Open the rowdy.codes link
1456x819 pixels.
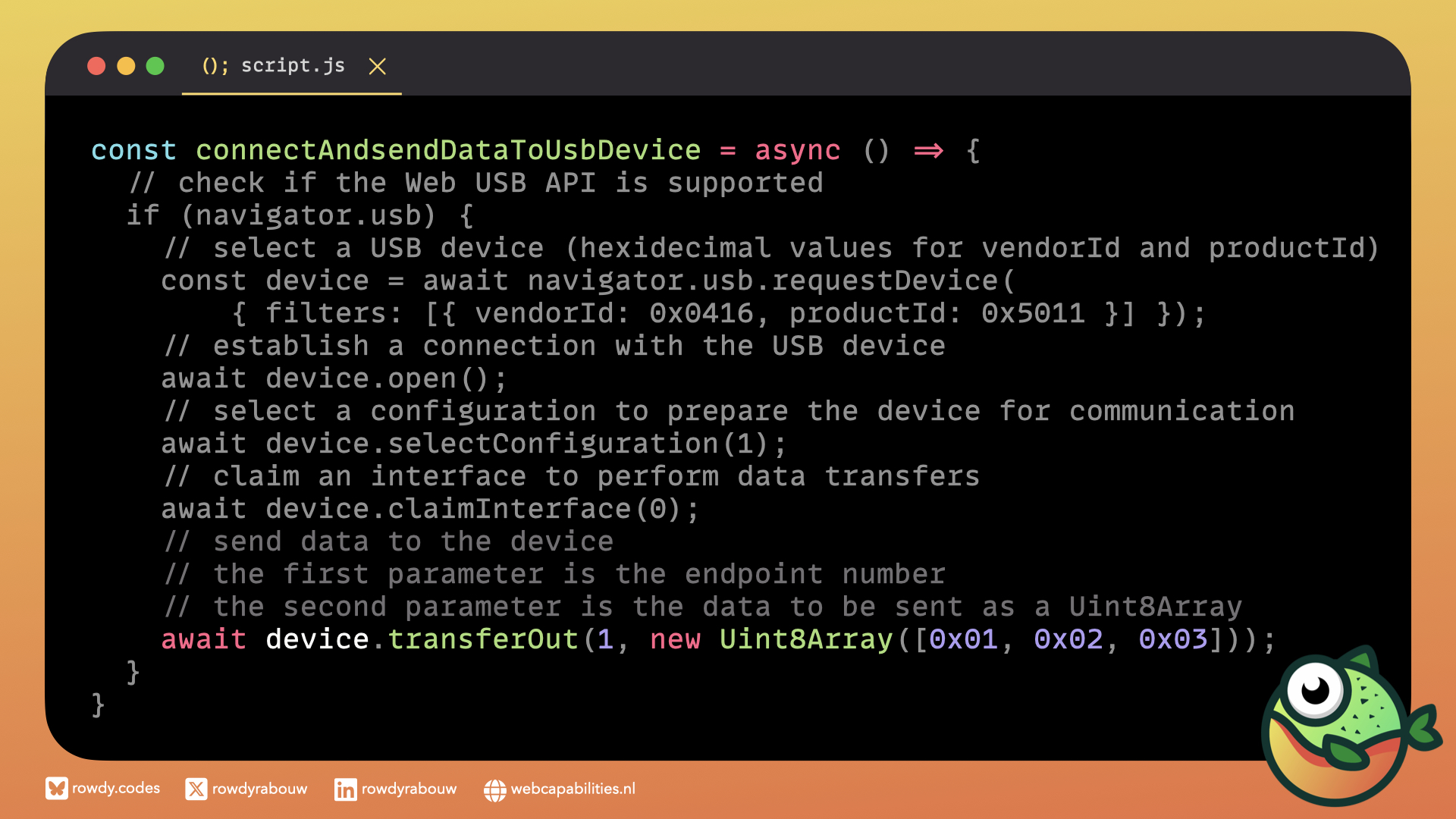click(116, 789)
